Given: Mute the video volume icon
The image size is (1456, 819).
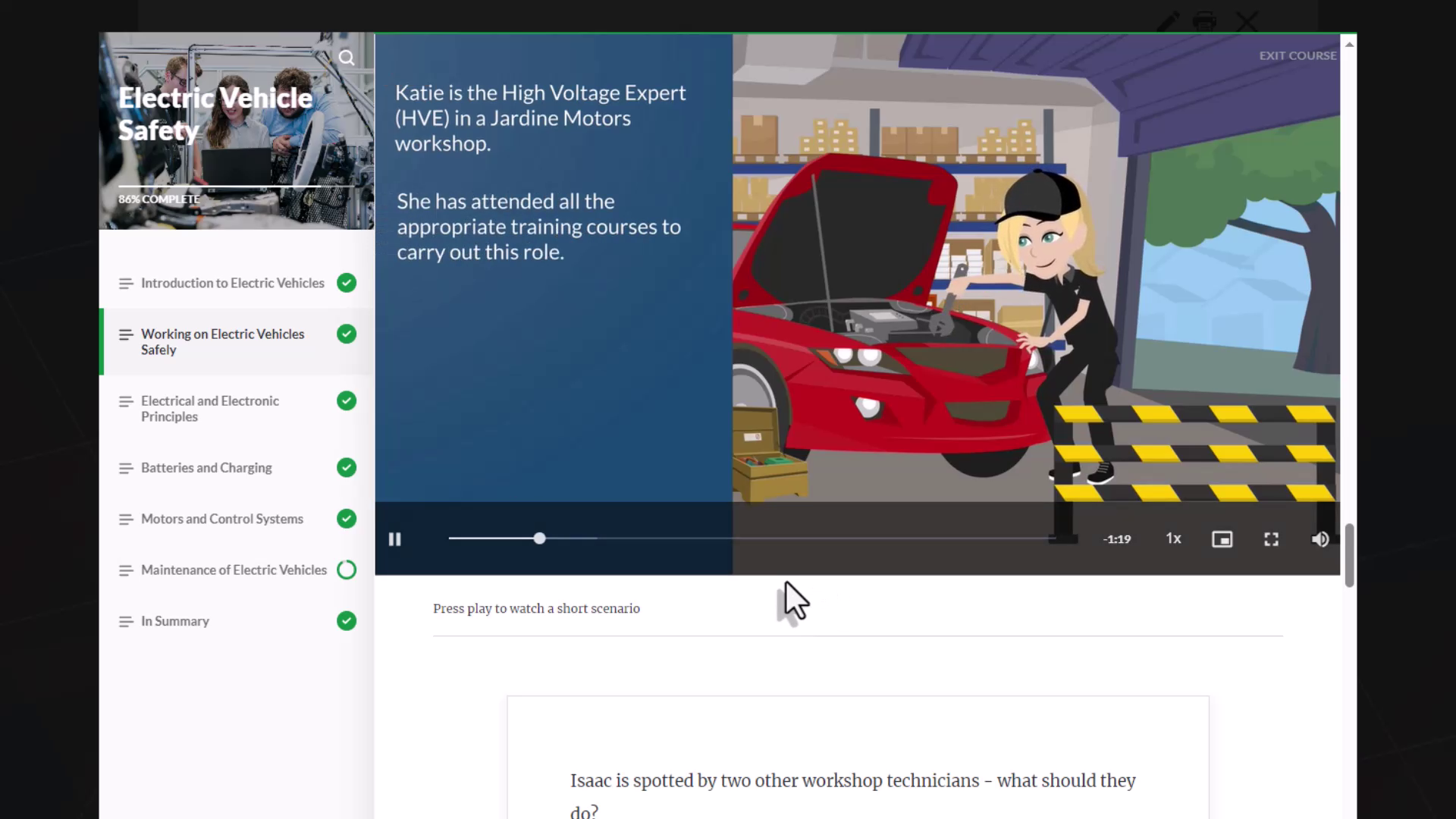Looking at the screenshot, I should [1319, 539].
